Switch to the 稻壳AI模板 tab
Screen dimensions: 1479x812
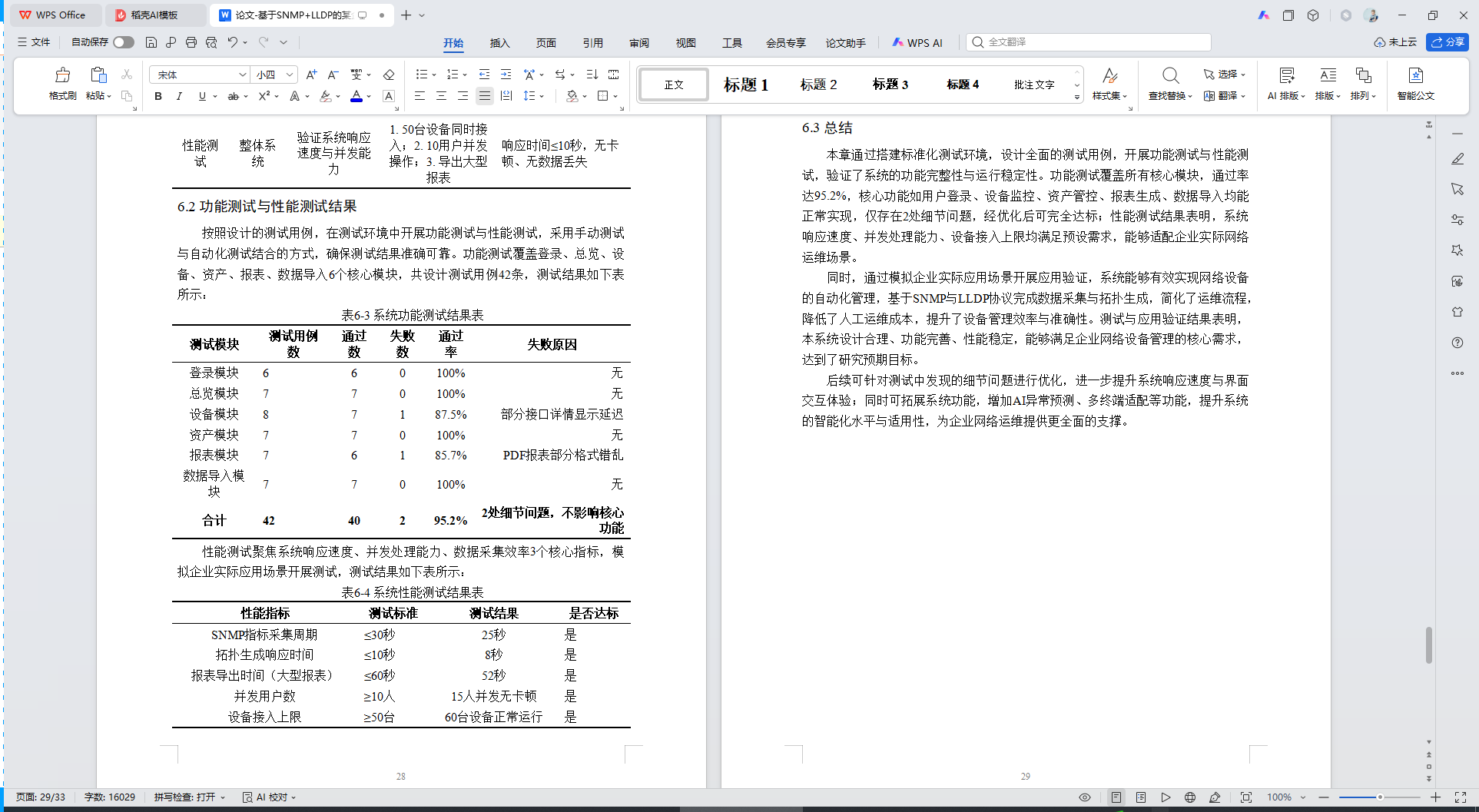pos(154,15)
